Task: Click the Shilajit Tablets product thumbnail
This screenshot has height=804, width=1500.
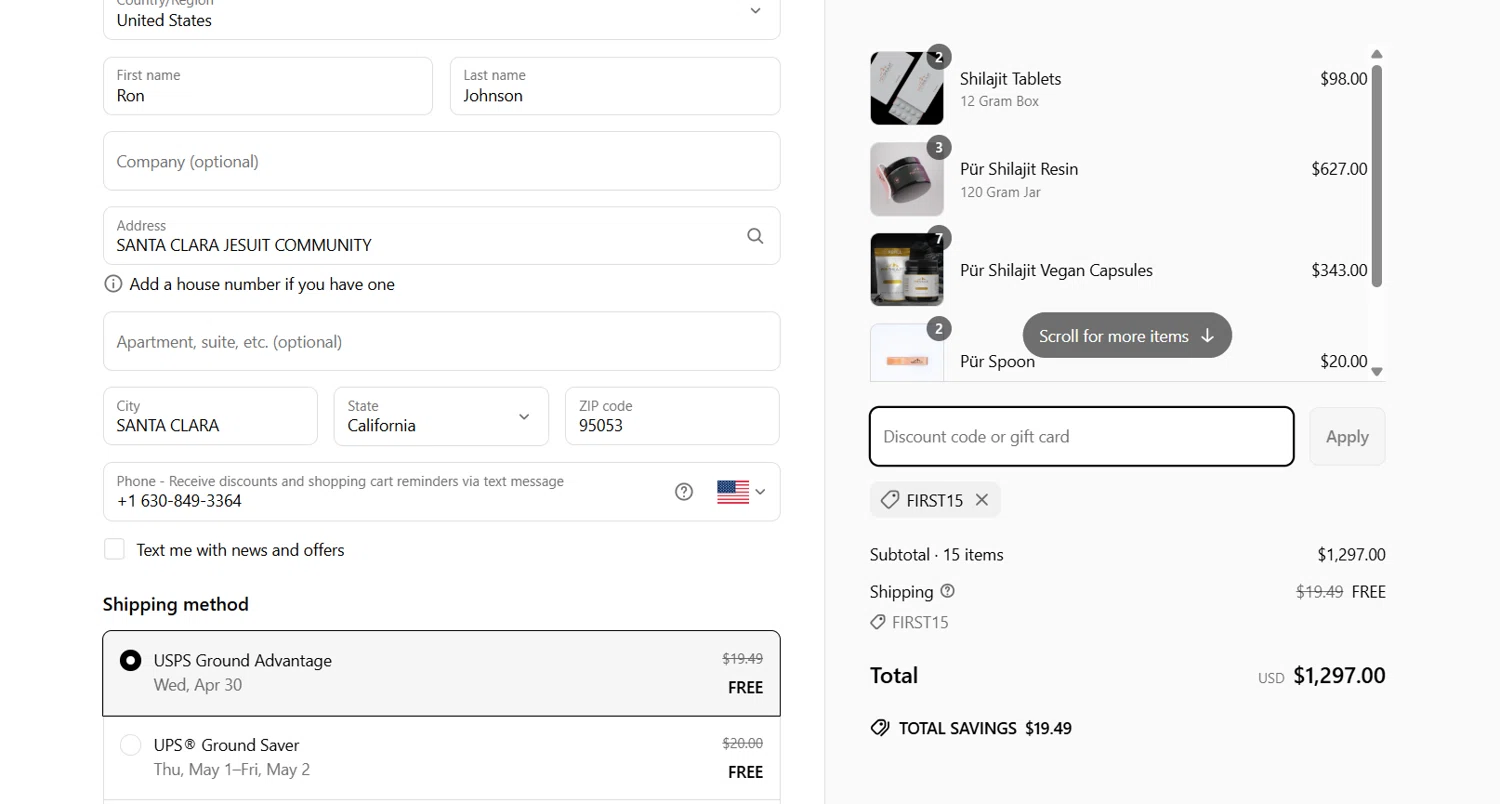Action: tap(907, 88)
